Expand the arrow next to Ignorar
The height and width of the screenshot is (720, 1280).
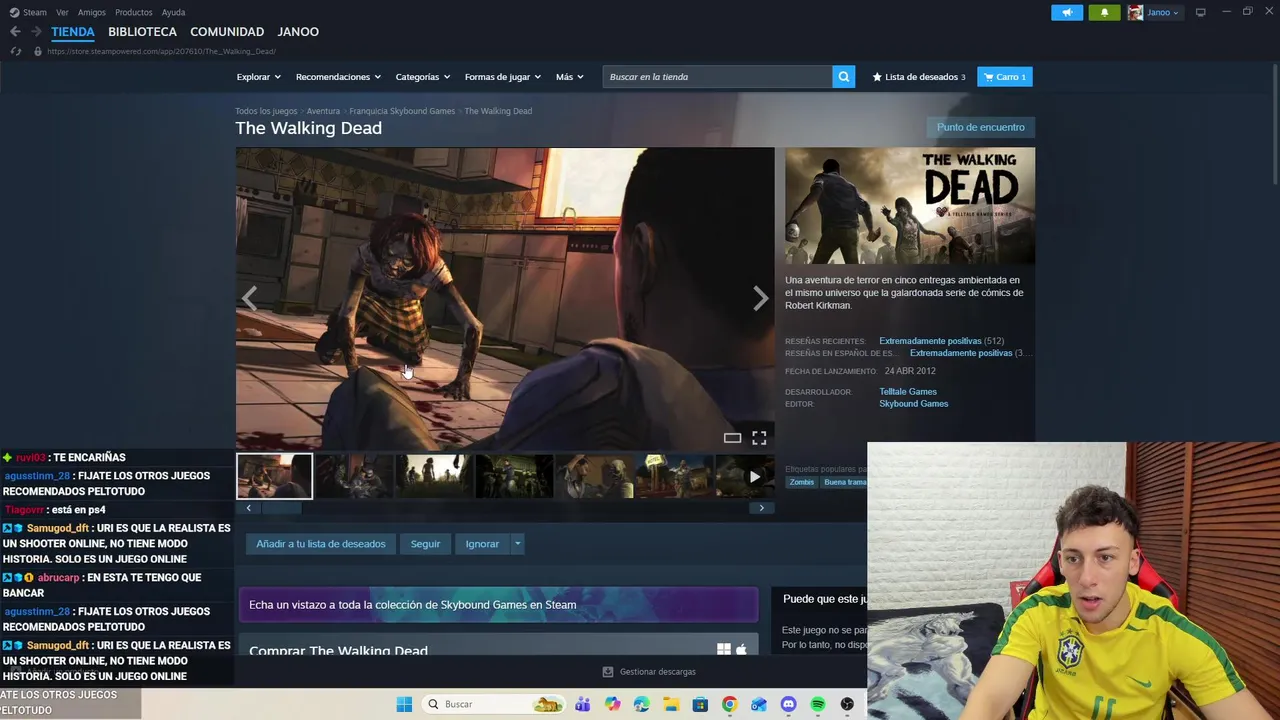click(x=517, y=544)
